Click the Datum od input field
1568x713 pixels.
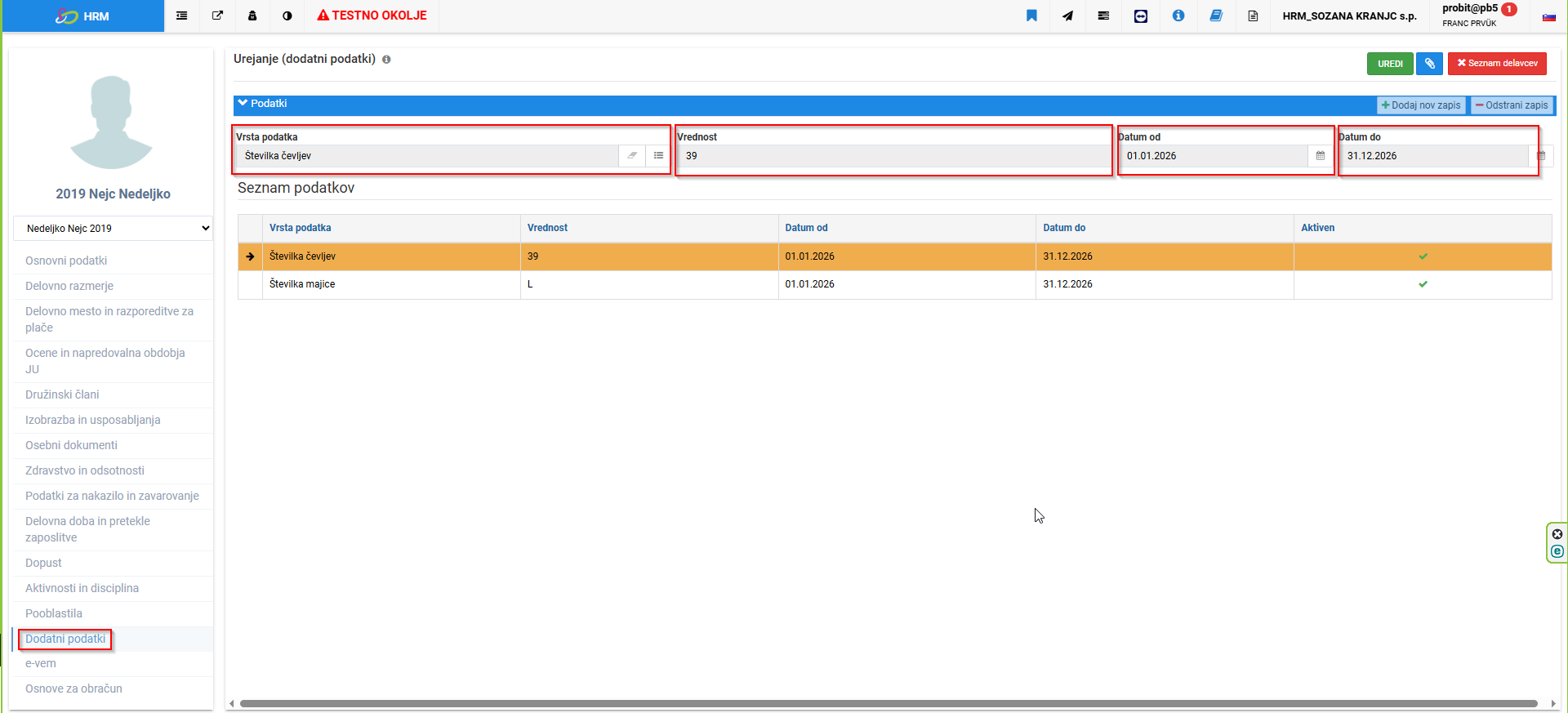tap(1213, 156)
